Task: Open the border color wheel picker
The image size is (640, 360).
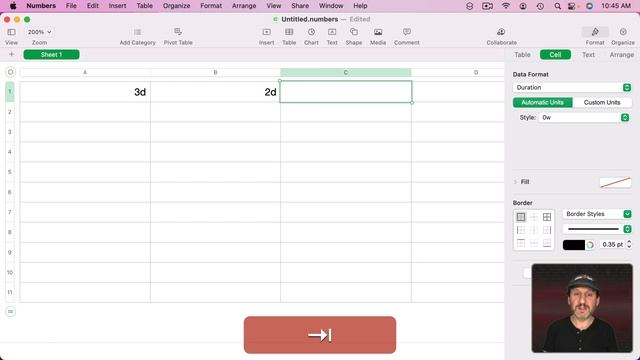Action: [590, 245]
